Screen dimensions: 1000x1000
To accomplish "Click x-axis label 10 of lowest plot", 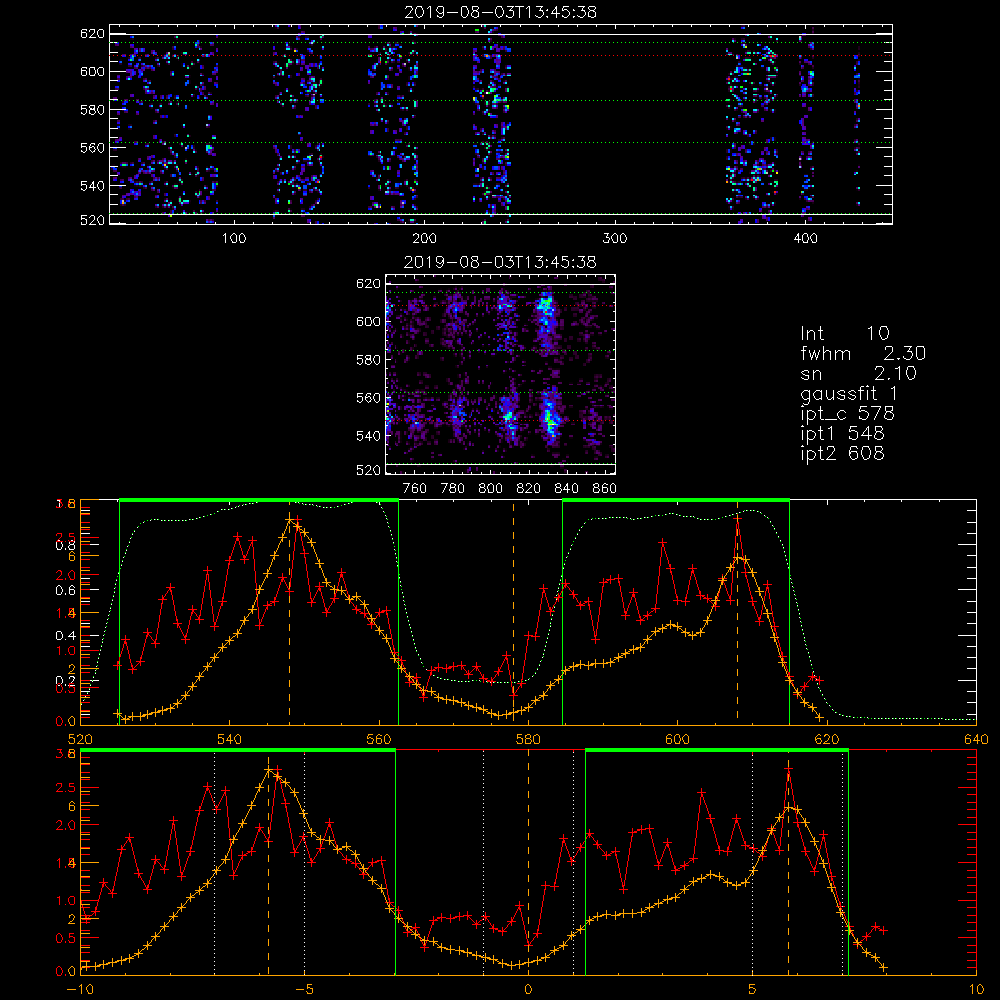I will click(976, 990).
